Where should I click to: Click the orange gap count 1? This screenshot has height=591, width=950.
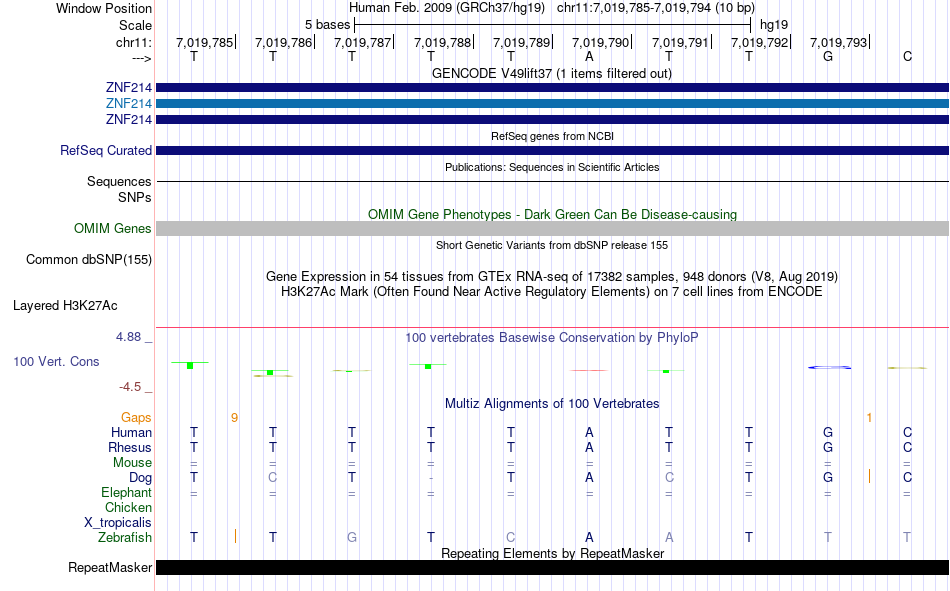(869, 418)
